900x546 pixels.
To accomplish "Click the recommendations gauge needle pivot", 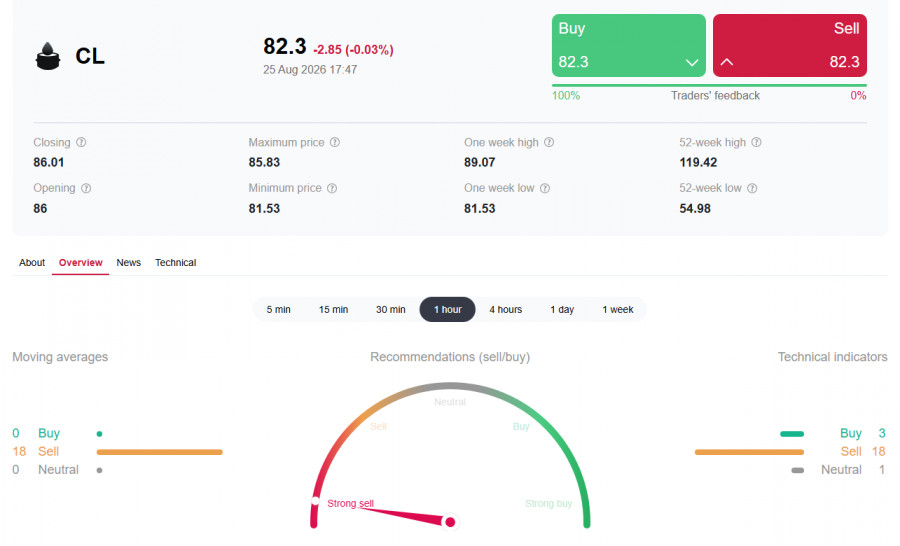I will click(451, 522).
